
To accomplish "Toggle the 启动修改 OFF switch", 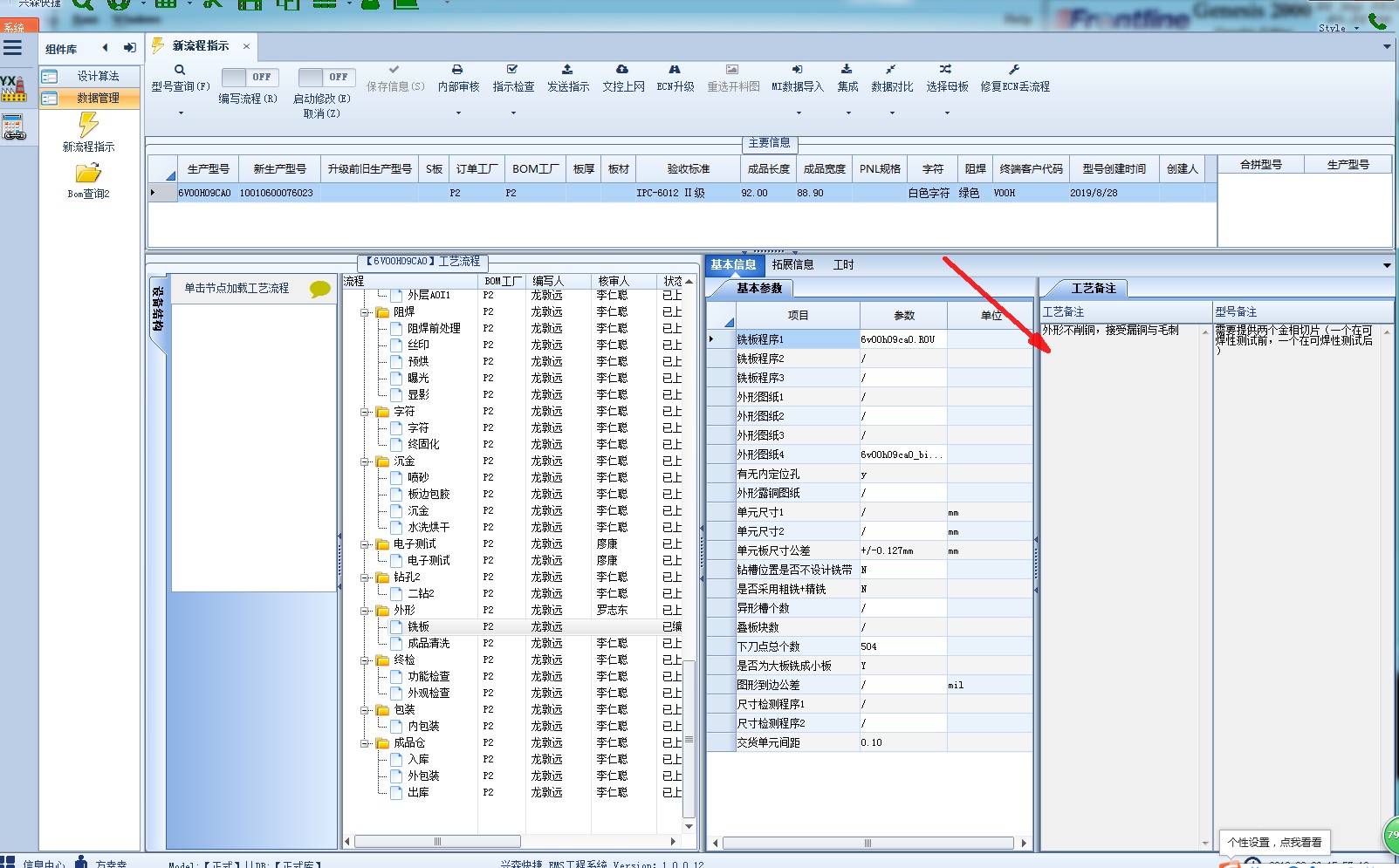I will [326, 77].
